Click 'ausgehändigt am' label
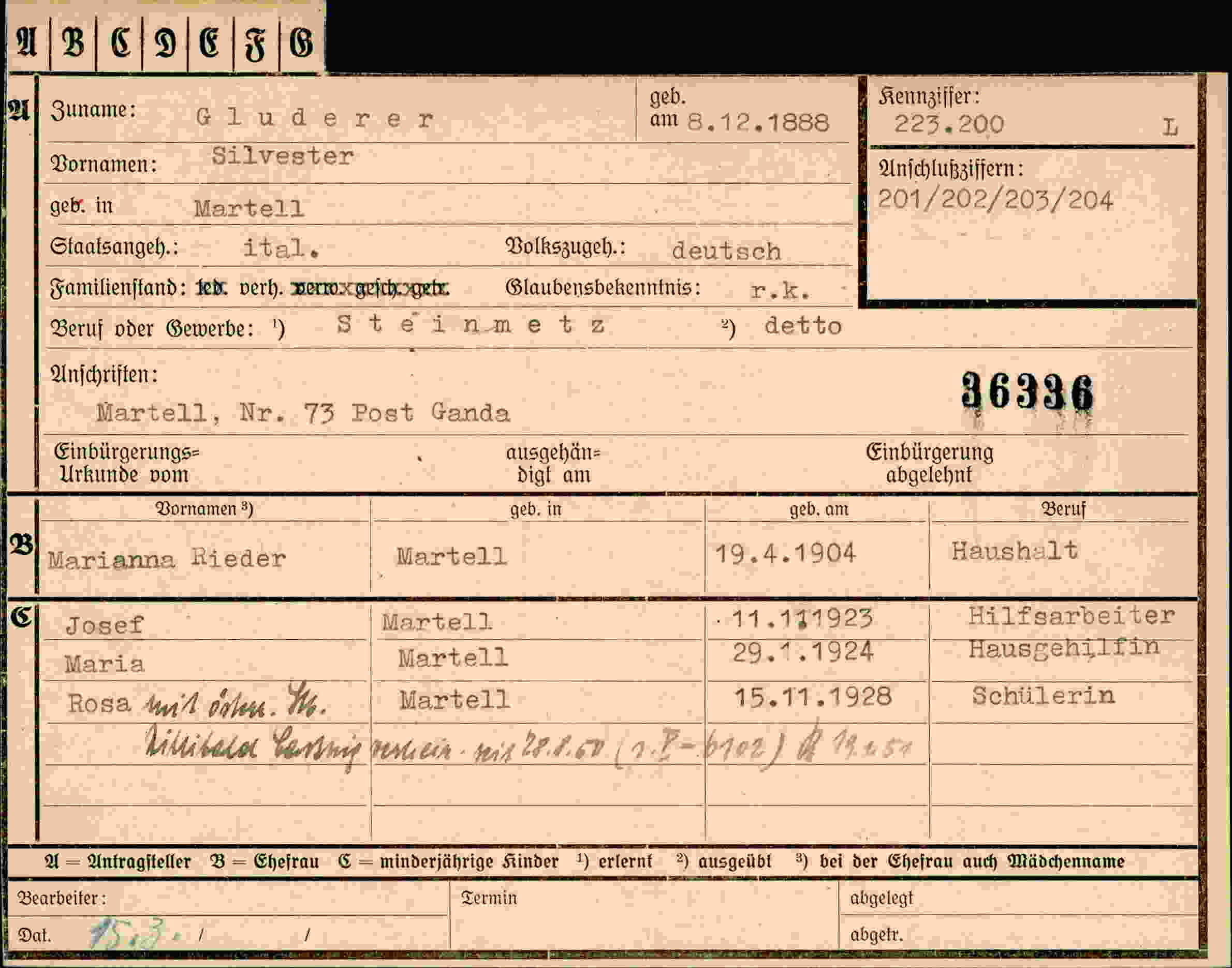The width and height of the screenshot is (1232, 968). coord(553,464)
